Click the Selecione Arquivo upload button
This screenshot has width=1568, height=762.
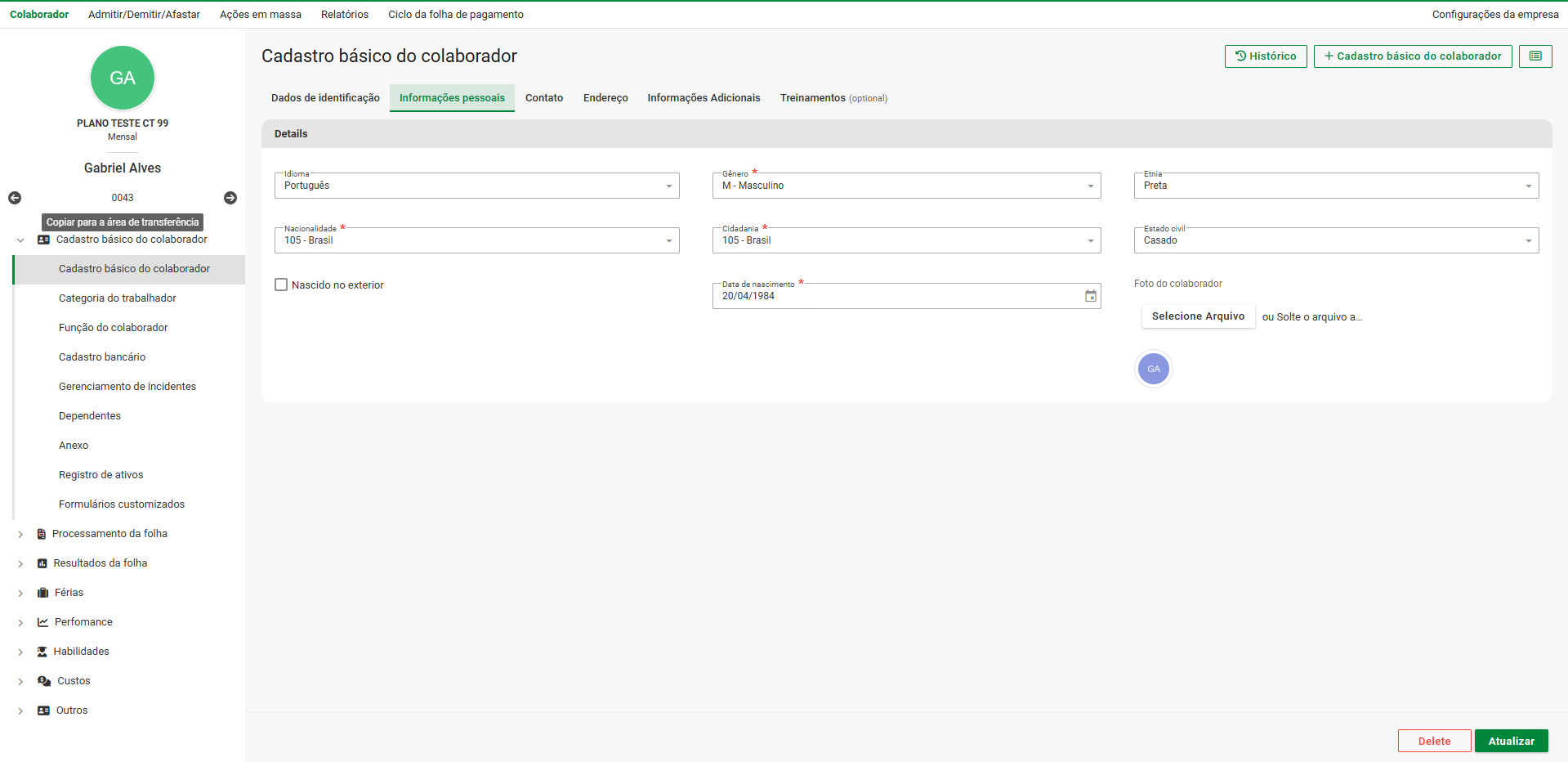pyautogui.click(x=1198, y=316)
